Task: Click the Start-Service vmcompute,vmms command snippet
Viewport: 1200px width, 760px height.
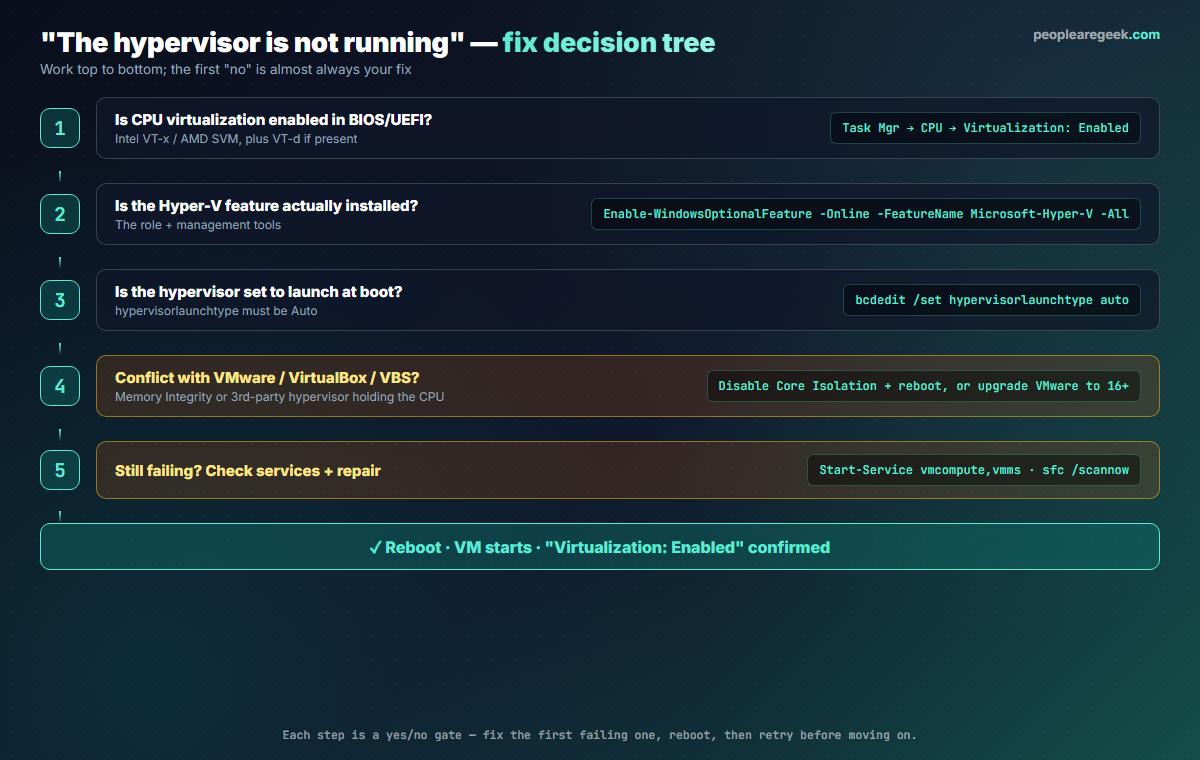Action: [974, 470]
